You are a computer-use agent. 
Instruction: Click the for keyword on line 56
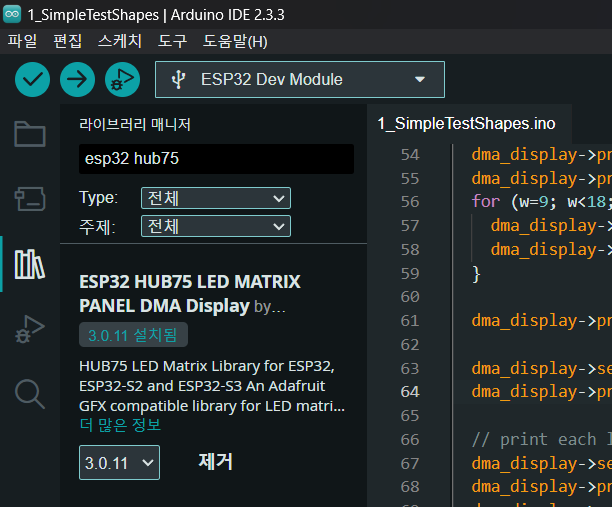click(486, 202)
